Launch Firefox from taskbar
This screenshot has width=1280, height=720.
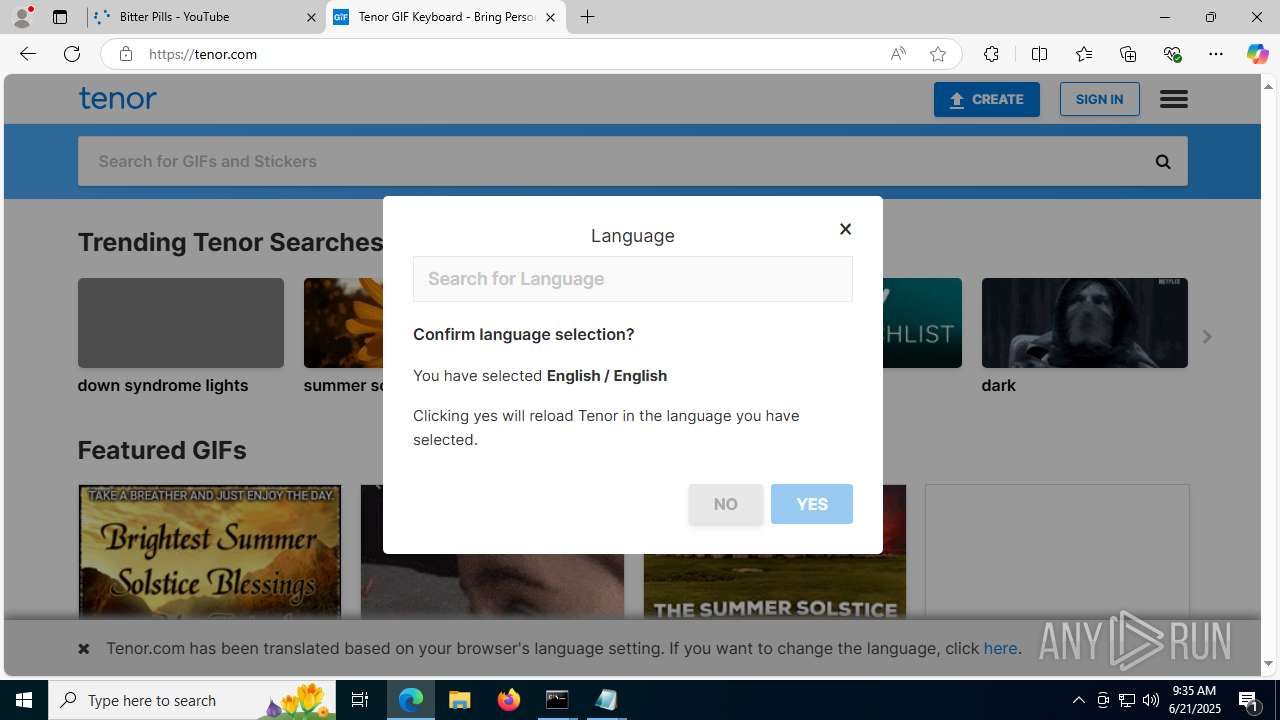click(509, 700)
